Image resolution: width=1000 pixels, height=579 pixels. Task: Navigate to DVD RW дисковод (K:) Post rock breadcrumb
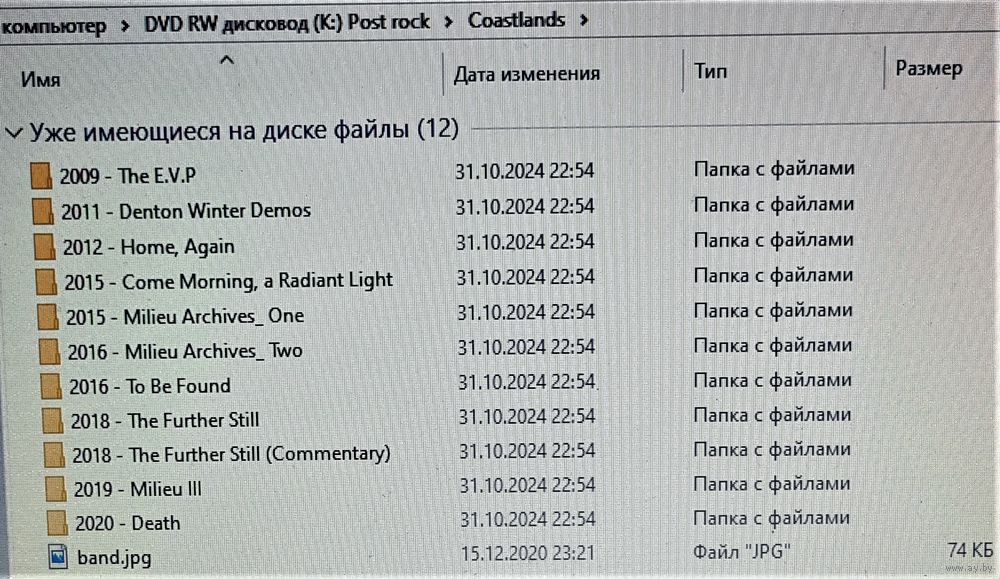pos(287,23)
